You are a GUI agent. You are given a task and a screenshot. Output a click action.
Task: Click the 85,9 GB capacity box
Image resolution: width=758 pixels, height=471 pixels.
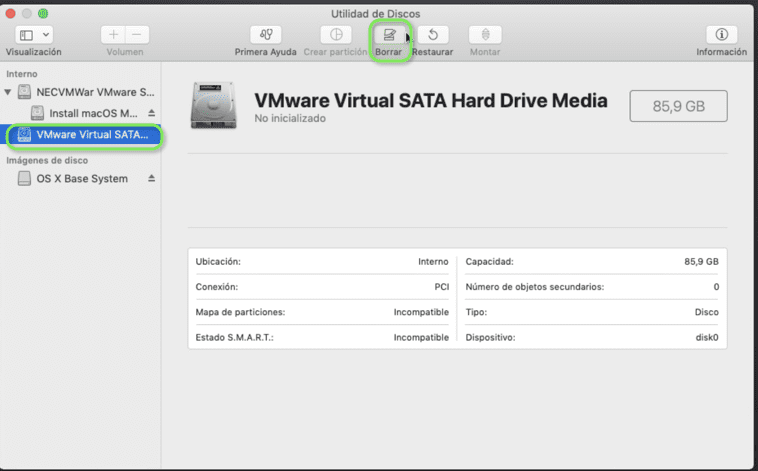tap(678, 106)
